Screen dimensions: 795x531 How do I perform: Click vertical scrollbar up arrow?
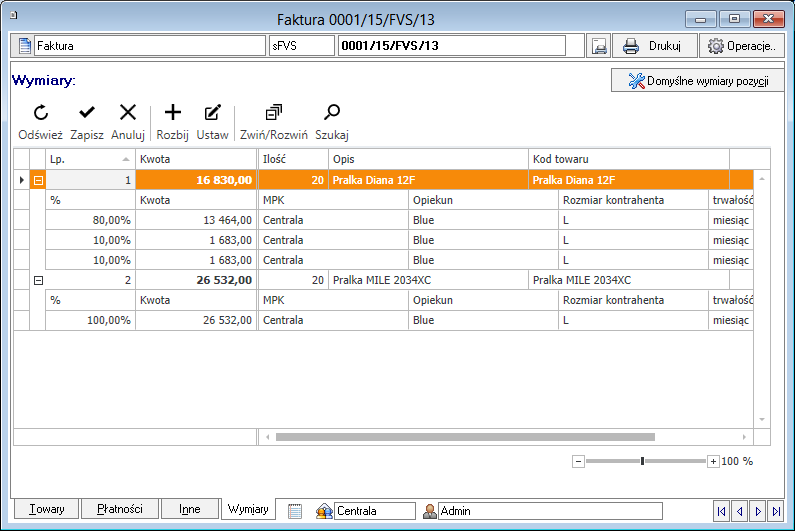(x=762, y=179)
